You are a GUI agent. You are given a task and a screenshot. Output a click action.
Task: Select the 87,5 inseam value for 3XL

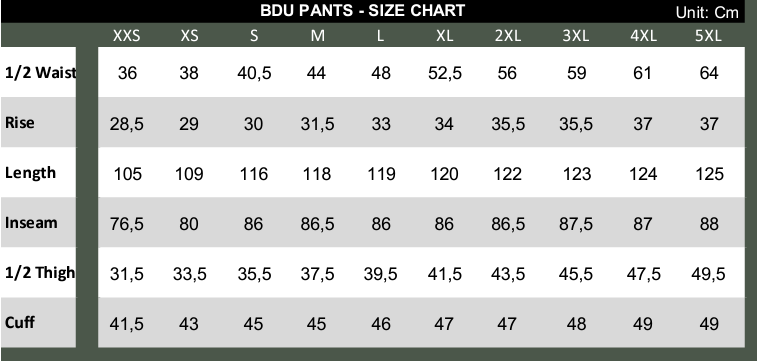click(576, 224)
